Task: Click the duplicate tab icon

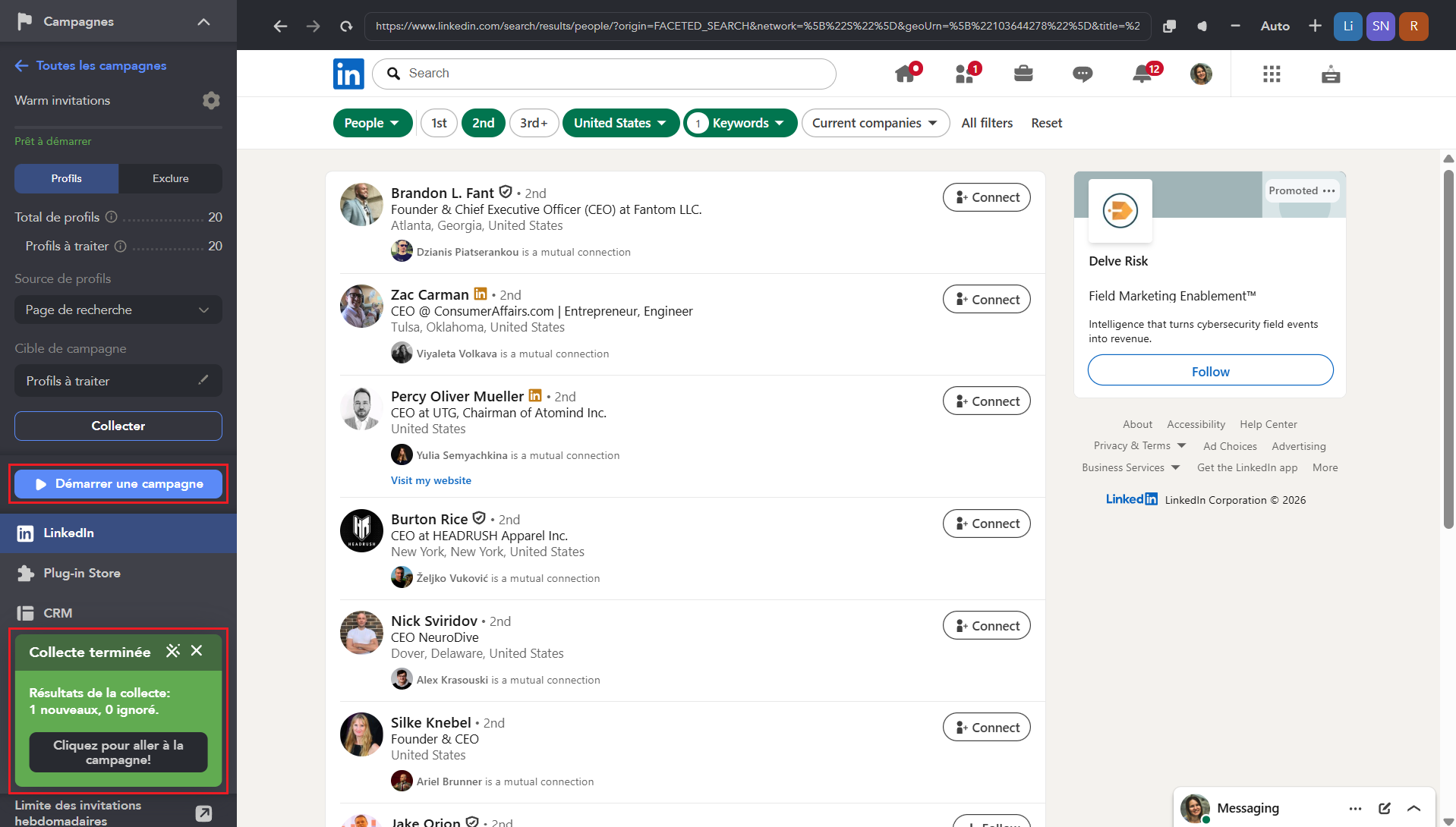Action: click(1169, 26)
